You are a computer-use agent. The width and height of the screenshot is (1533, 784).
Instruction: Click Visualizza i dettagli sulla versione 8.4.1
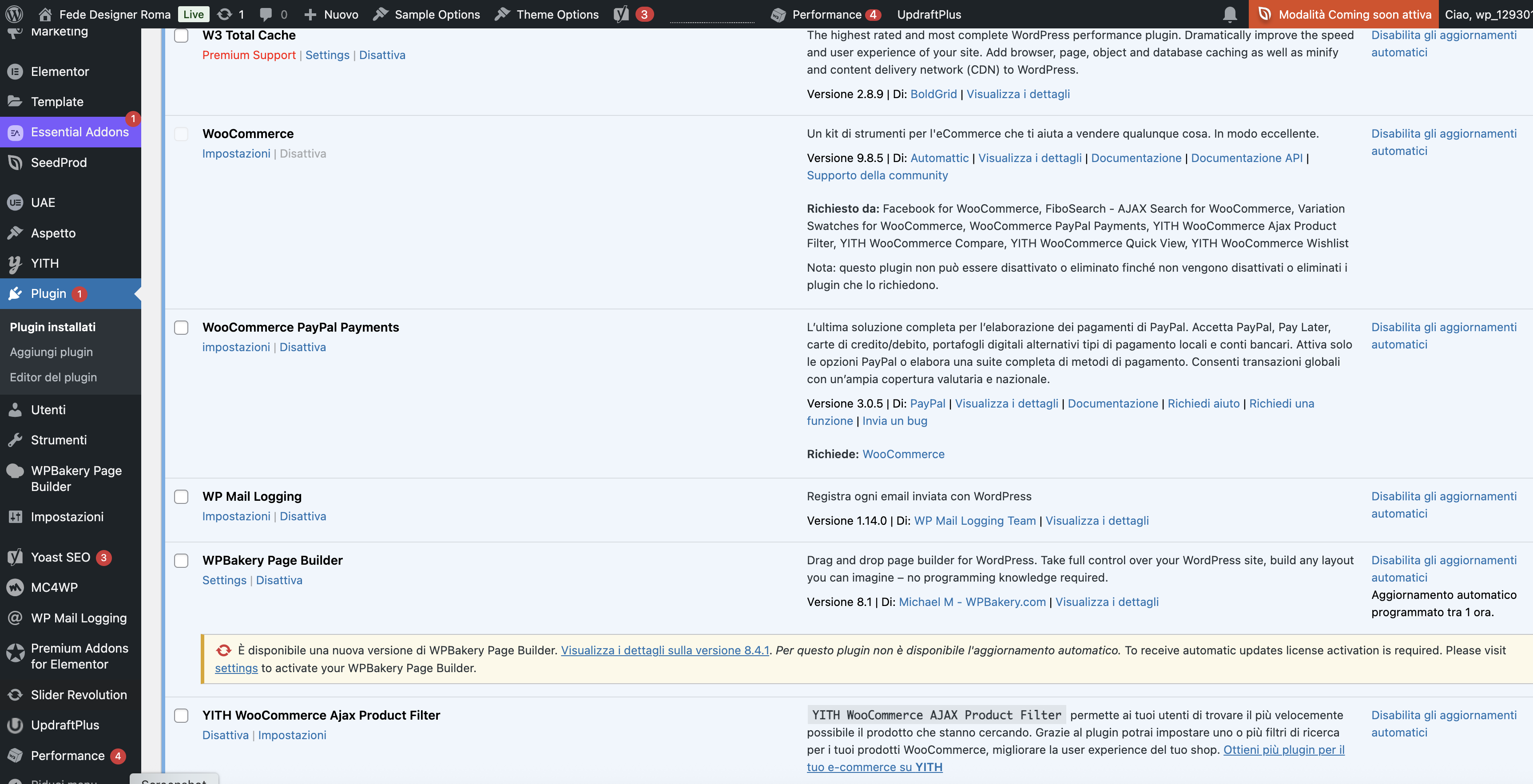click(x=665, y=650)
